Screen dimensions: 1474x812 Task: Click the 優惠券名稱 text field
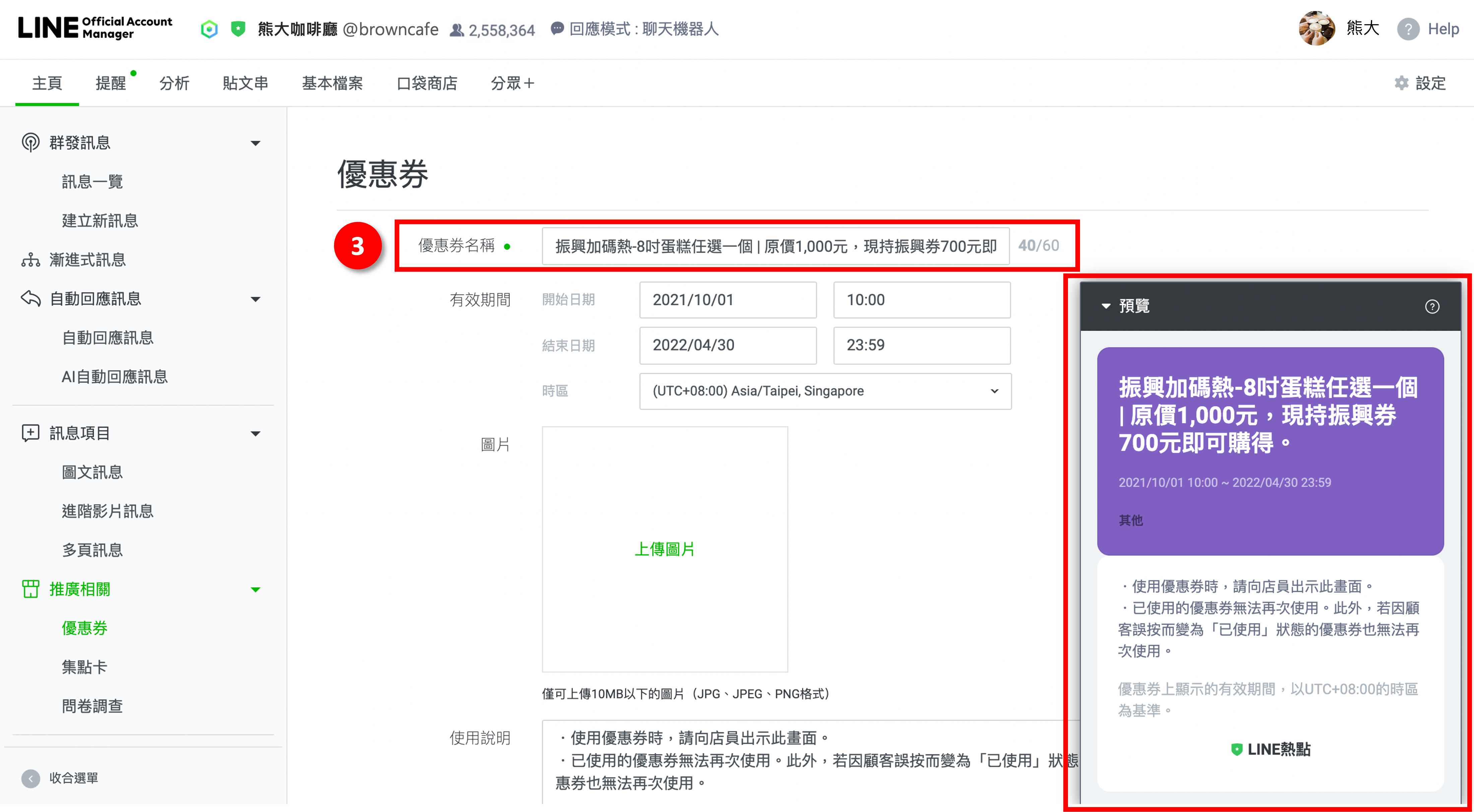click(775, 247)
